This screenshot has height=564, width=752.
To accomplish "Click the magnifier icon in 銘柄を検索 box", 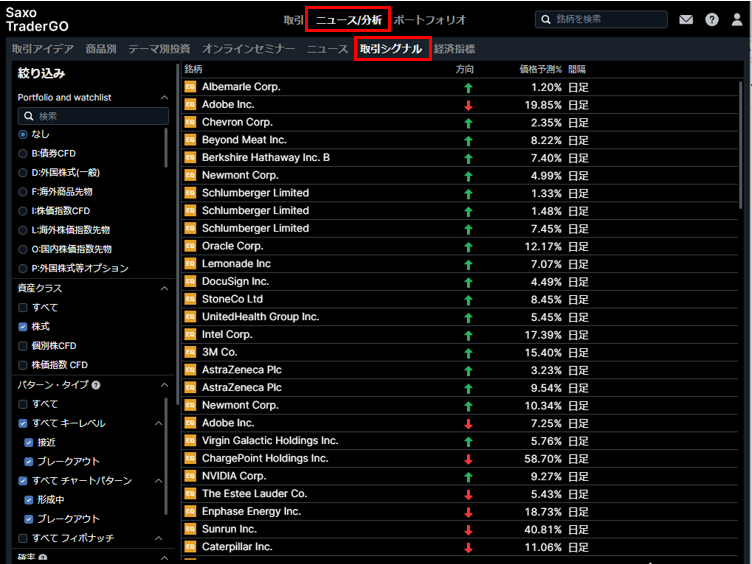I will point(545,20).
